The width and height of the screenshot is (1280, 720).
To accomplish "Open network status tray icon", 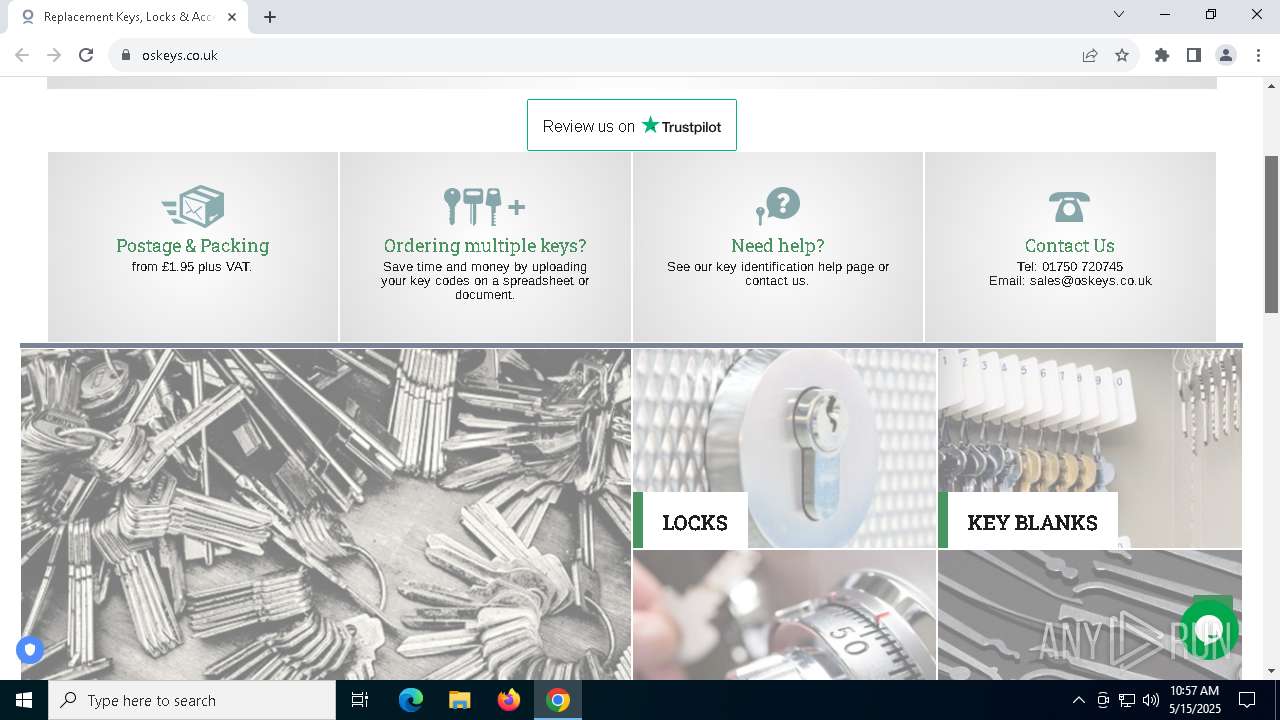I will 1127,700.
